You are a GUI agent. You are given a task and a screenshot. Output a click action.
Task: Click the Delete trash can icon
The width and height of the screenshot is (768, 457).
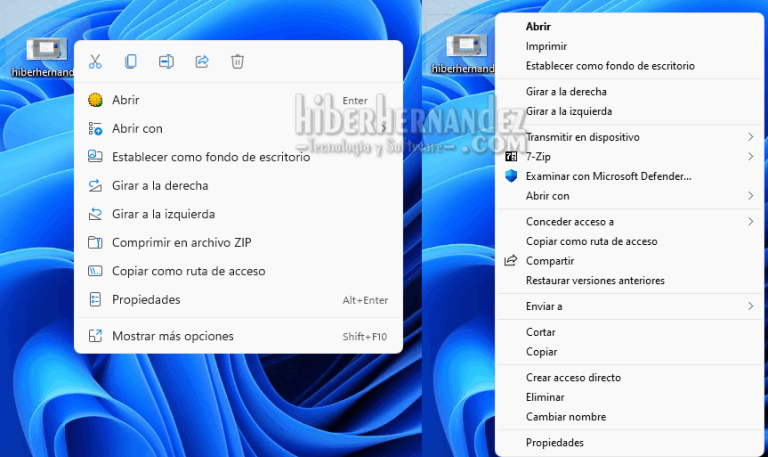pos(237,62)
